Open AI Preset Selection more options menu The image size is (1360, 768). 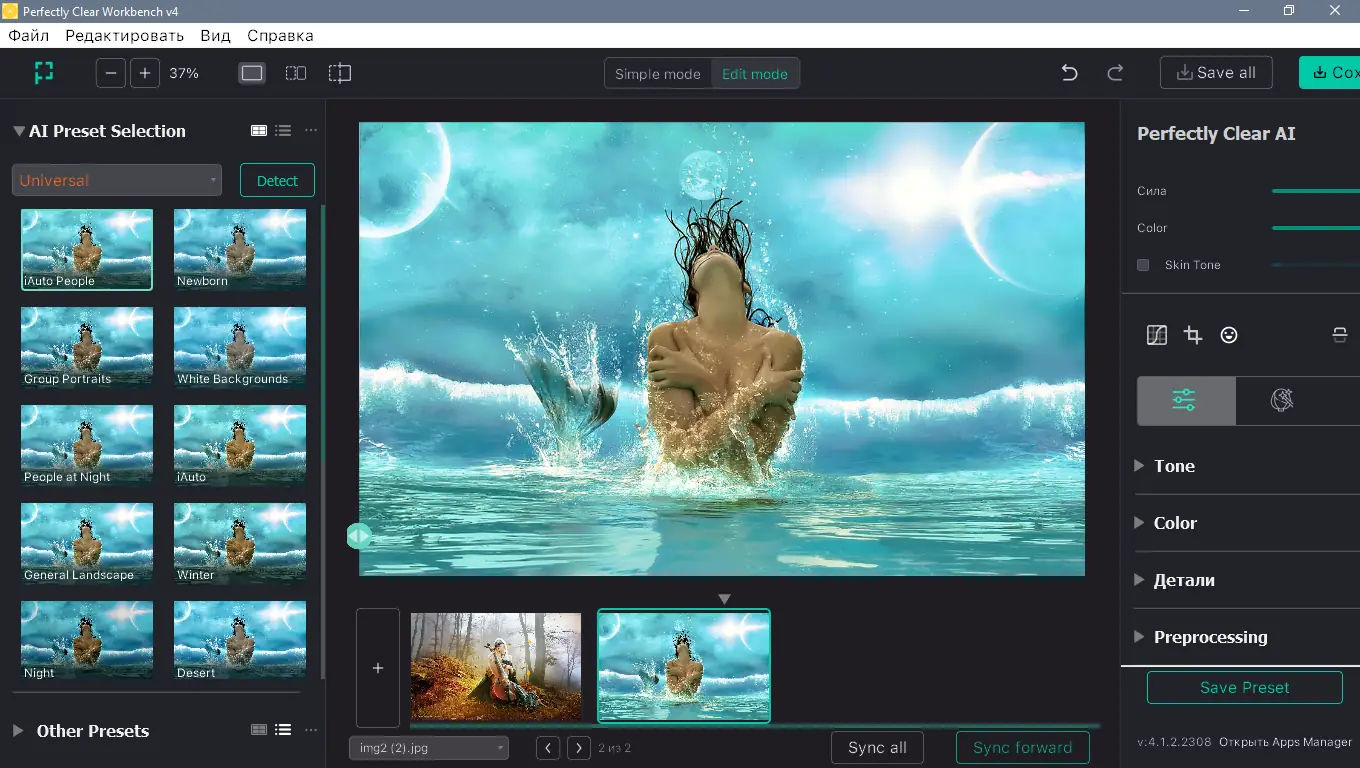[311, 130]
